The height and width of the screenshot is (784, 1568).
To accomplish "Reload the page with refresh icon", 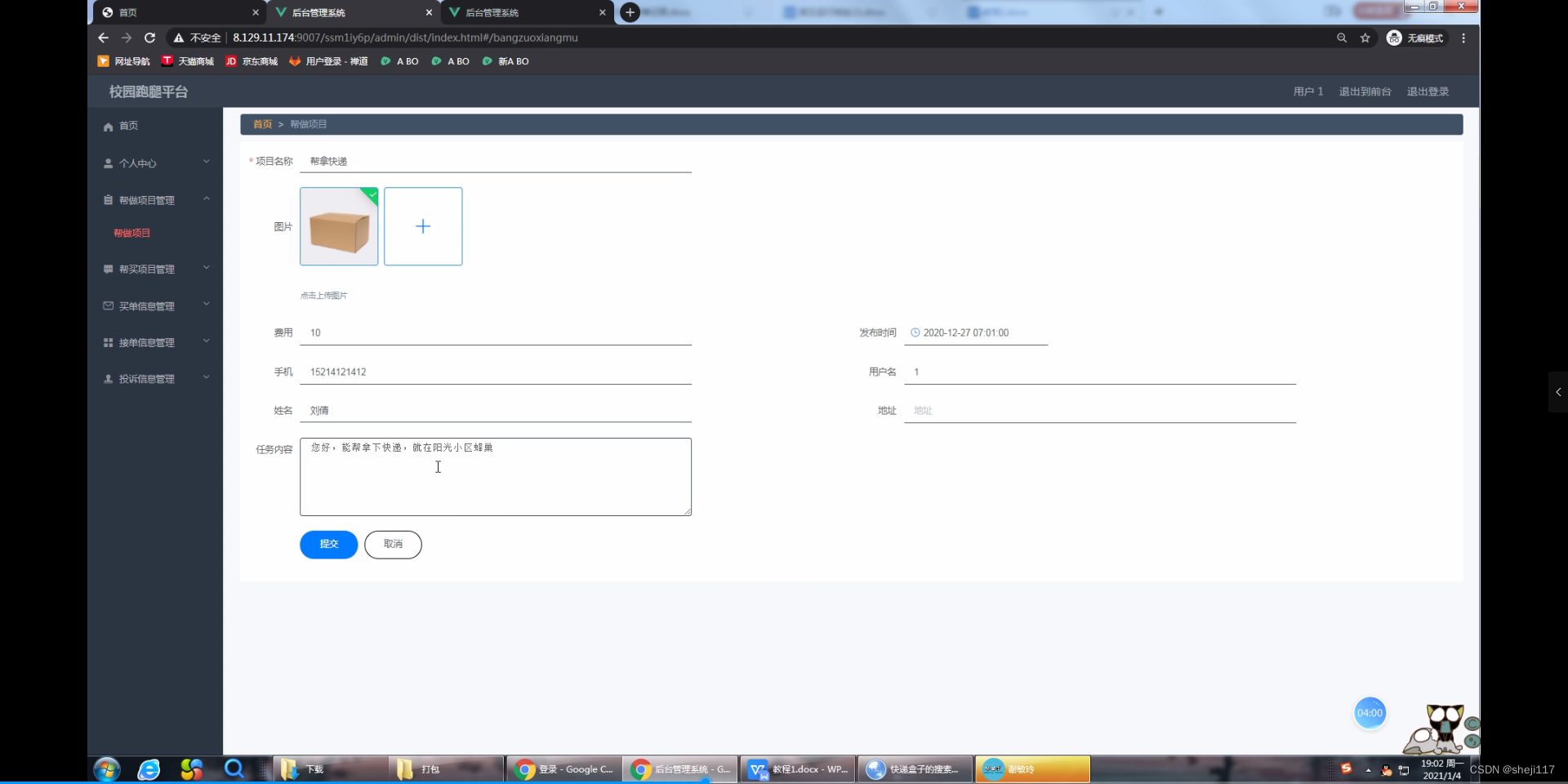I will 149,38.
